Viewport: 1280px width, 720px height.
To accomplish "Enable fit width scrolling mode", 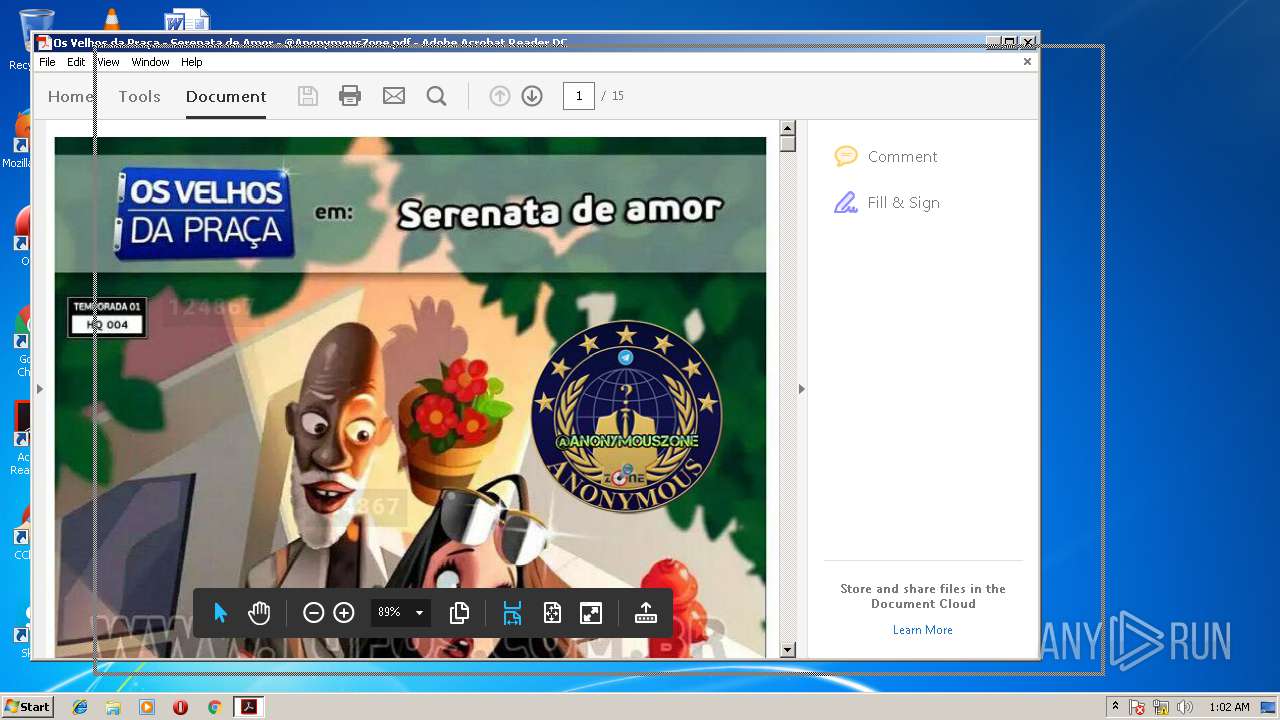I will [512, 613].
